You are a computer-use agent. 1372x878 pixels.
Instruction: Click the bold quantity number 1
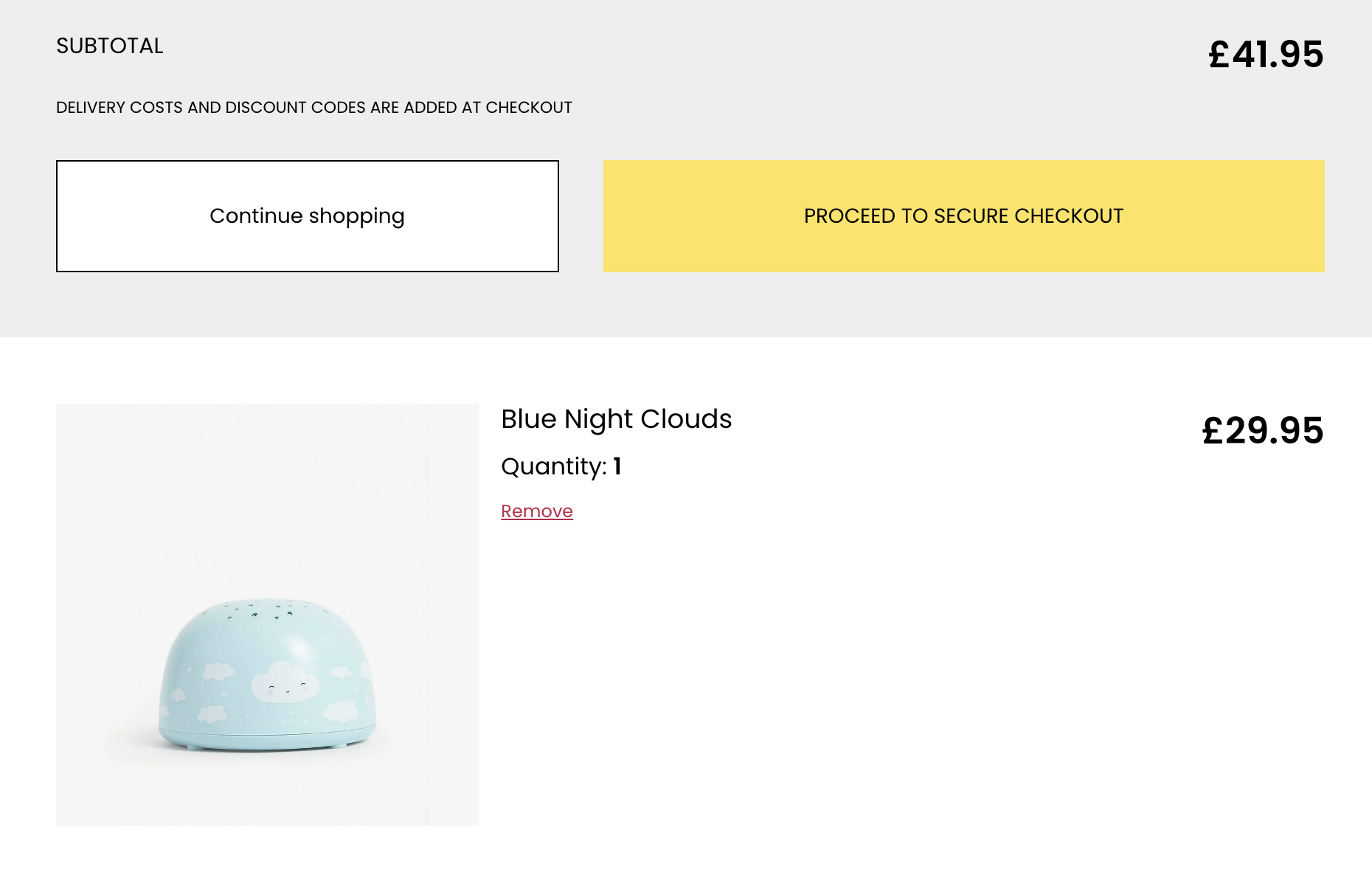click(617, 466)
